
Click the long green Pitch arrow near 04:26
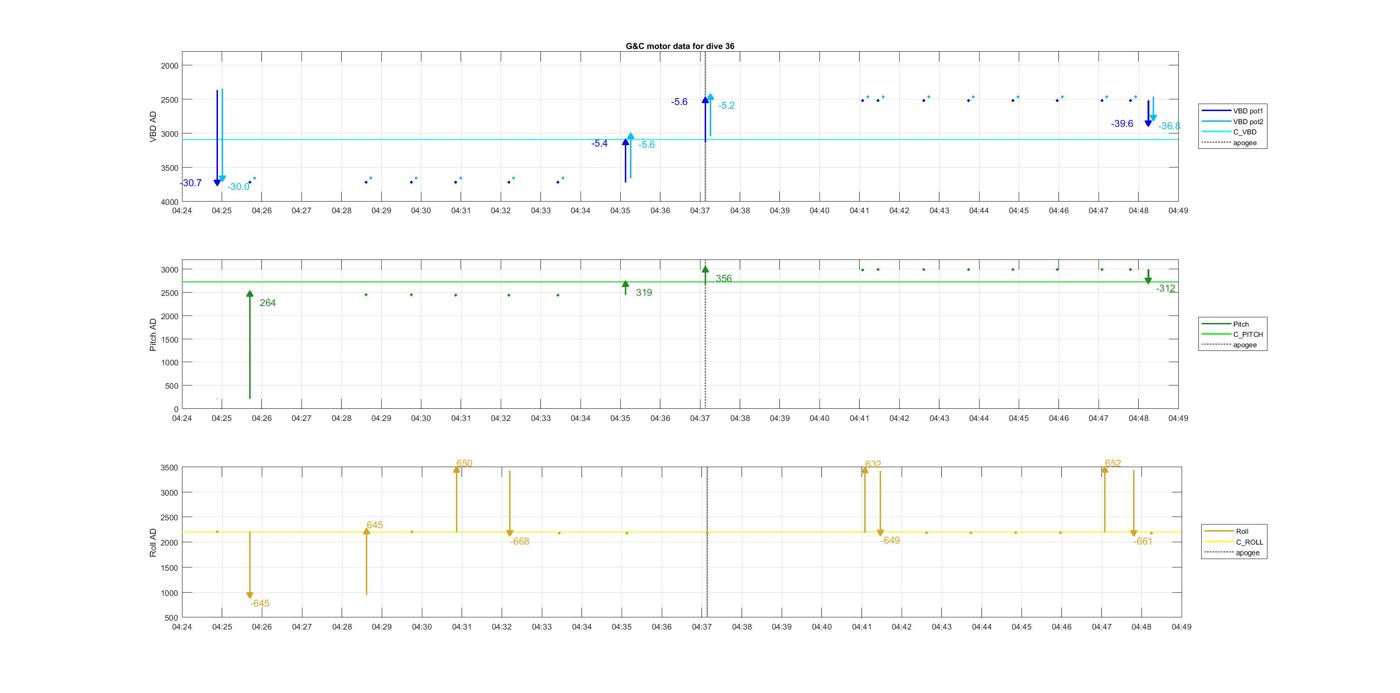tap(250, 345)
